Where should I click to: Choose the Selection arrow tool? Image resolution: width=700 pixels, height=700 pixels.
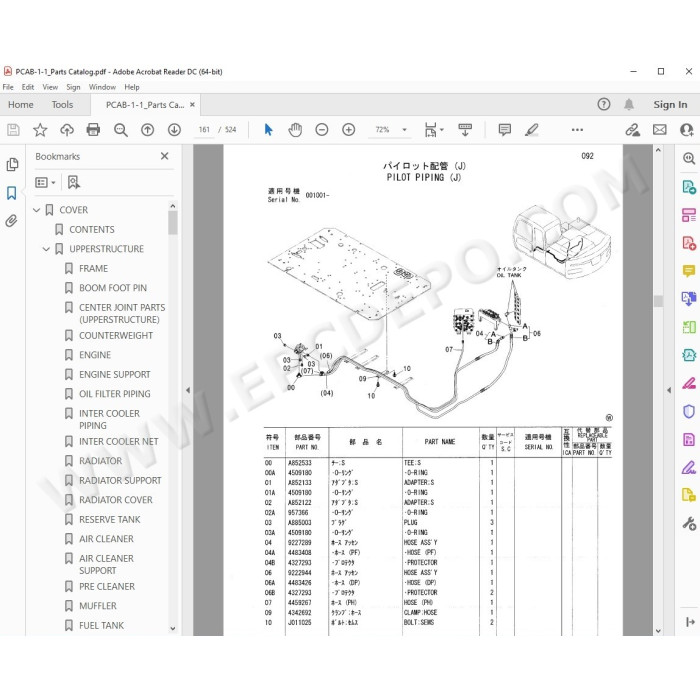point(268,130)
